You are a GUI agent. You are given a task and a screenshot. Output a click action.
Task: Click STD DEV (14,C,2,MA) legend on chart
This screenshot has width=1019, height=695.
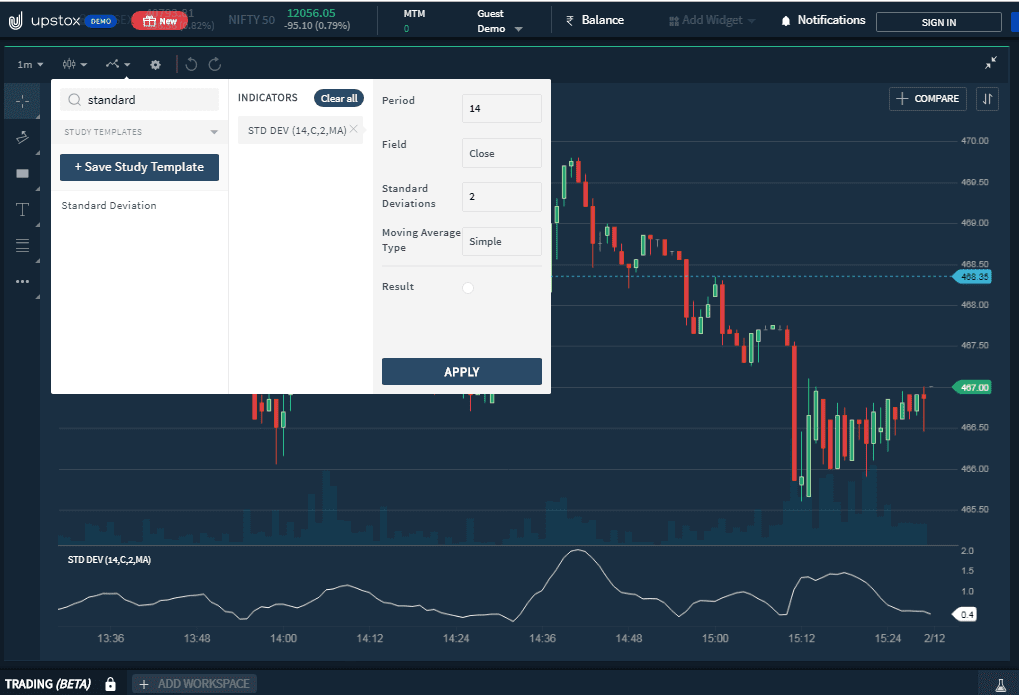pyautogui.click(x=109, y=560)
